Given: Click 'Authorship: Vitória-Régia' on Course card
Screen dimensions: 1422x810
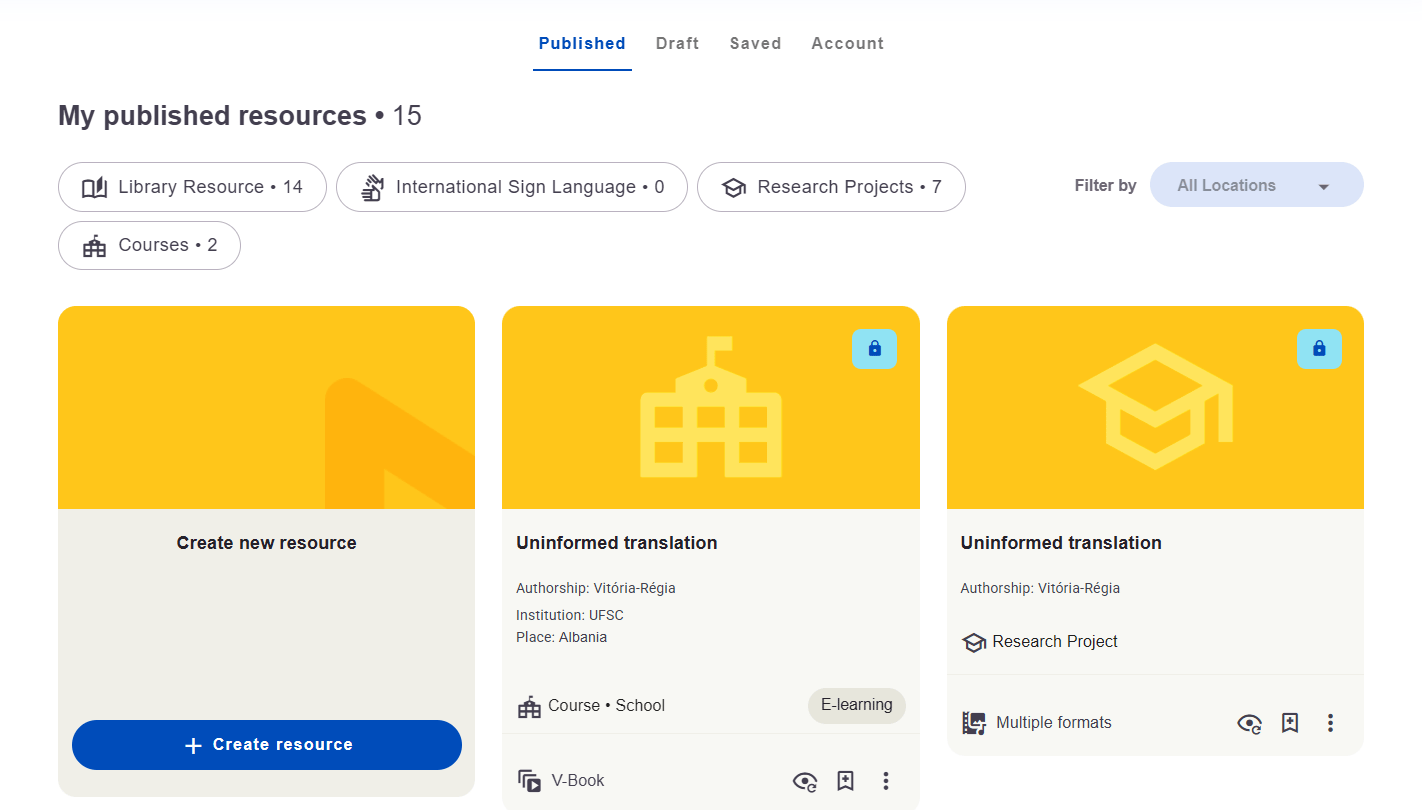Looking at the screenshot, I should click(x=596, y=588).
